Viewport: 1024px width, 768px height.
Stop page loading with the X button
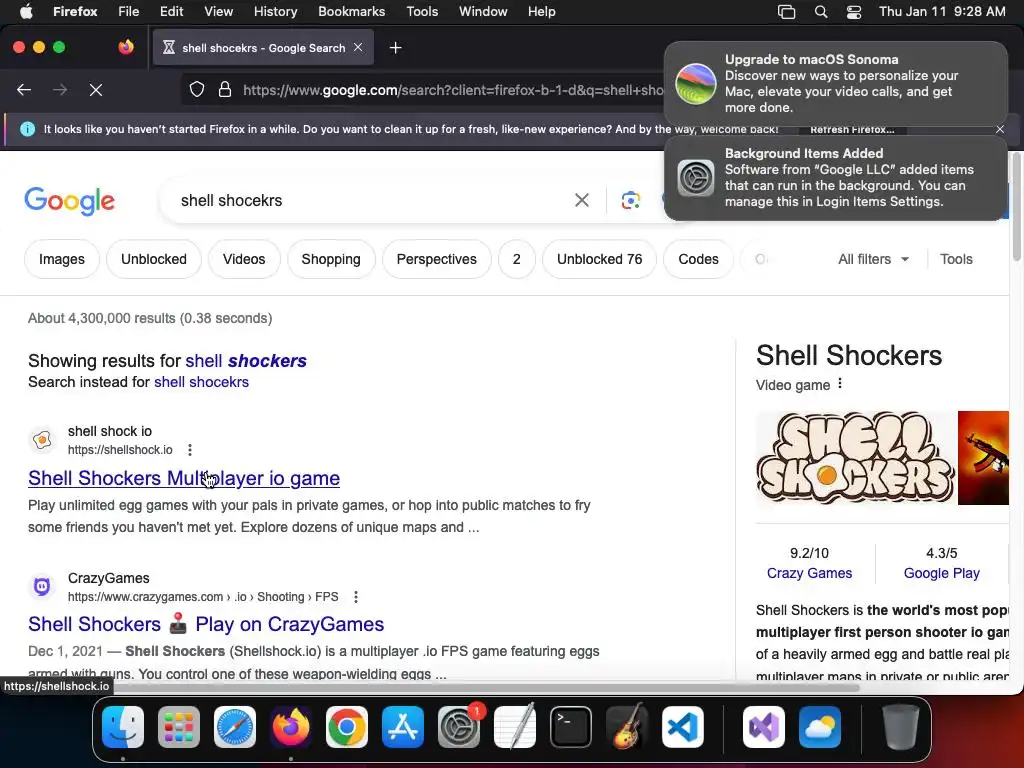(96, 89)
